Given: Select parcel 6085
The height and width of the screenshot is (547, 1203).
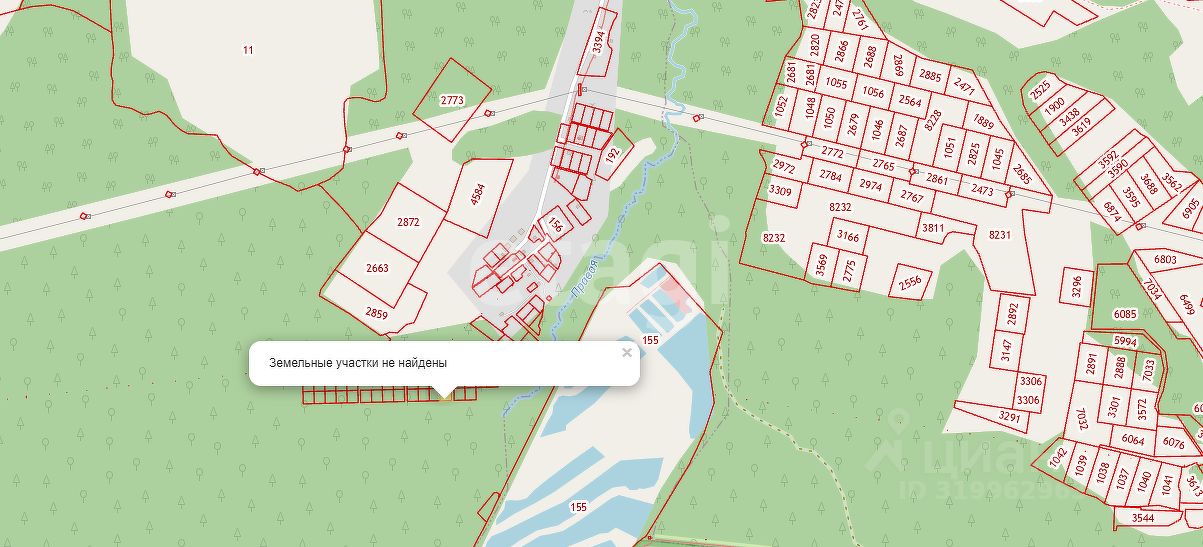Looking at the screenshot, I should [1125, 314].
